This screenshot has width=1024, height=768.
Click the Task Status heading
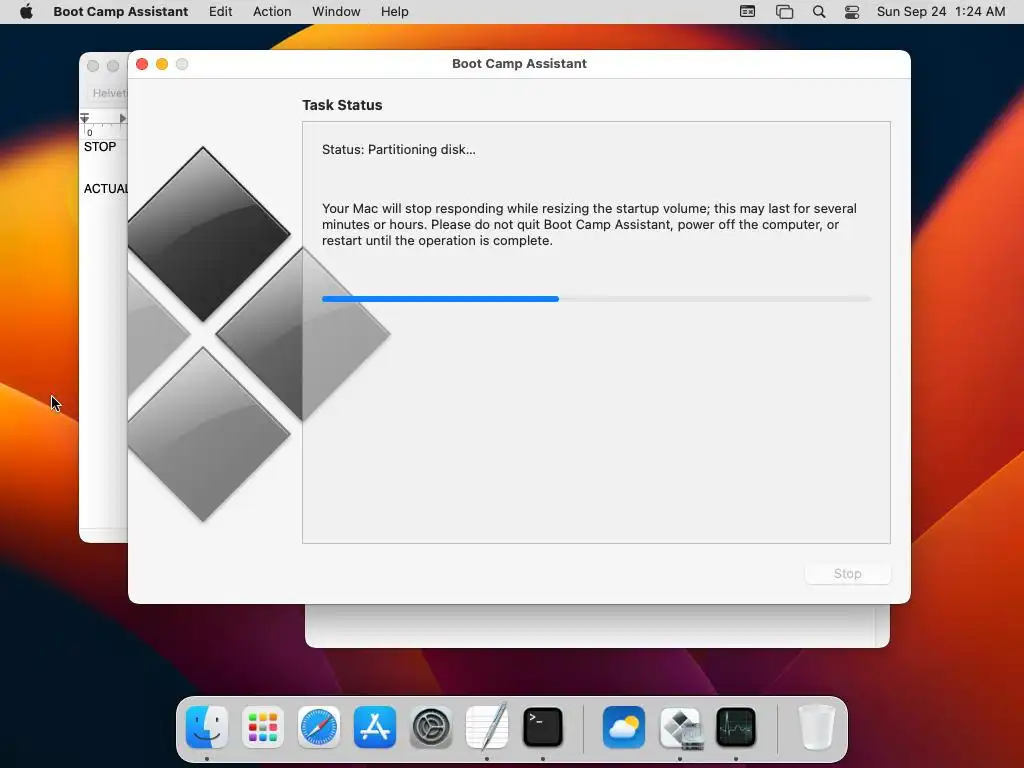point(342,105)
